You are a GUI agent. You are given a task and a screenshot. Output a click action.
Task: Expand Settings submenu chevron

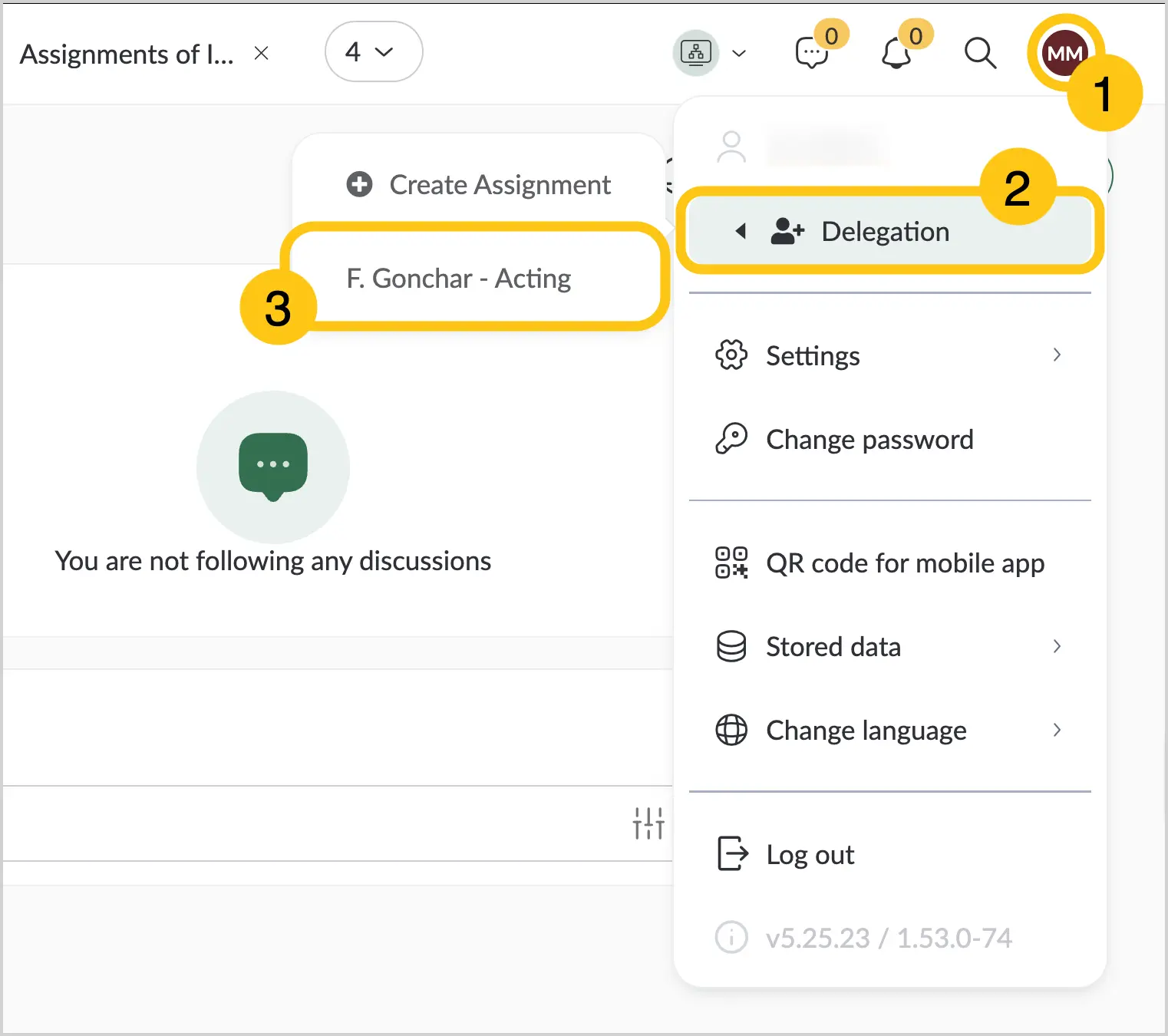point(1057,355)
